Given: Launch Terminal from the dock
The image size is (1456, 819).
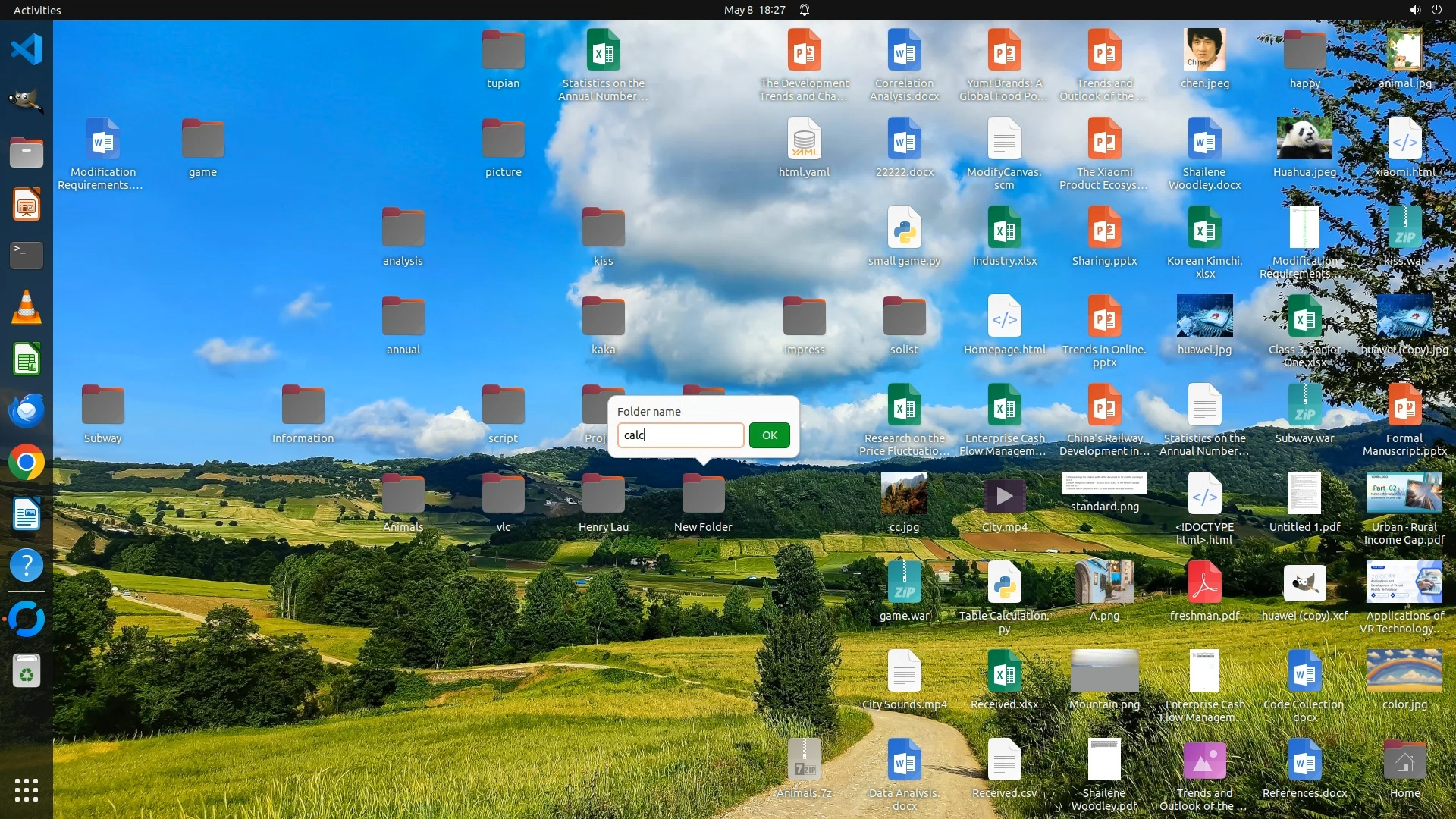Looking at the screenshot, I should pyautogui.click(x=27, y=256).
